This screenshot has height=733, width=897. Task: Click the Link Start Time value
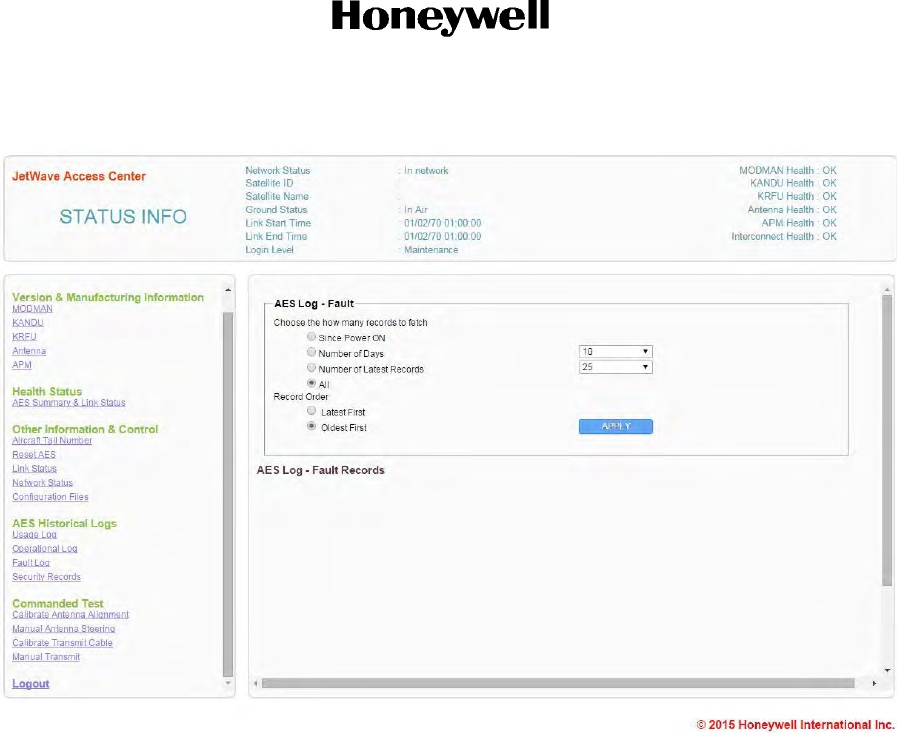[443, 223]
